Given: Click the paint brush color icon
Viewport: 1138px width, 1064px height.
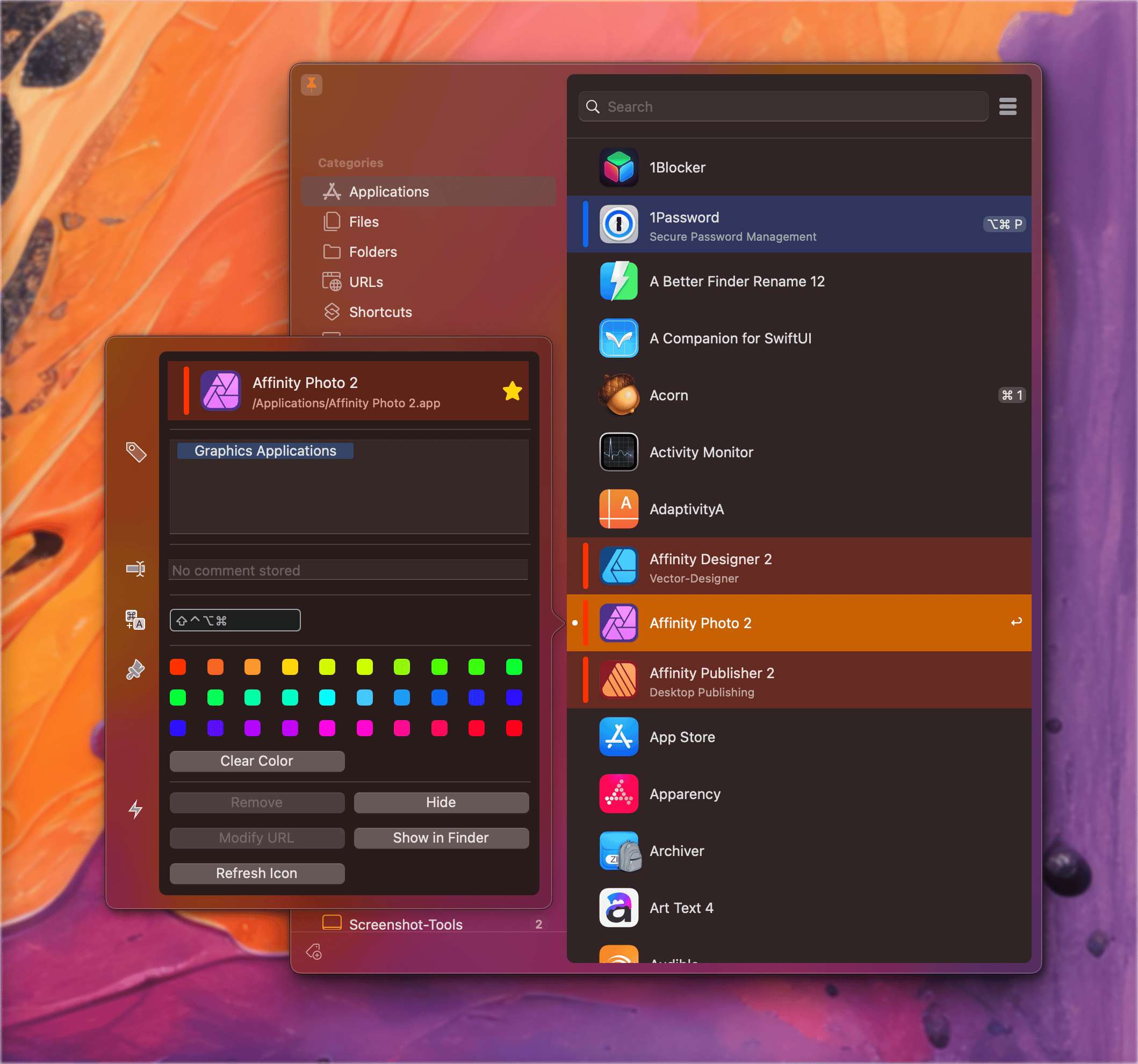Looking at the screenshot, I should (x=135, y=670).
